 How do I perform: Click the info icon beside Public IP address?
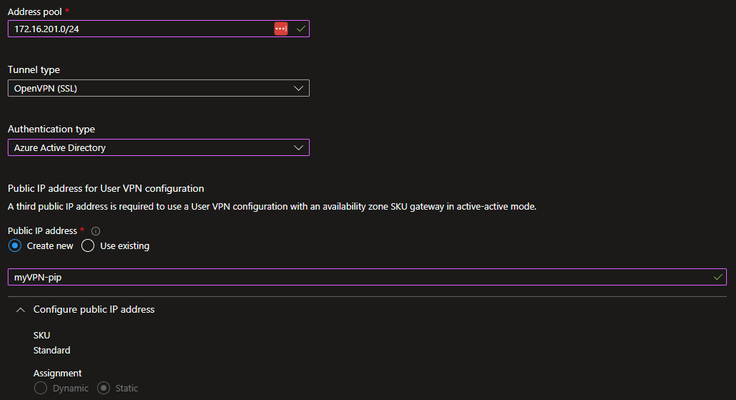coord(95,231)
